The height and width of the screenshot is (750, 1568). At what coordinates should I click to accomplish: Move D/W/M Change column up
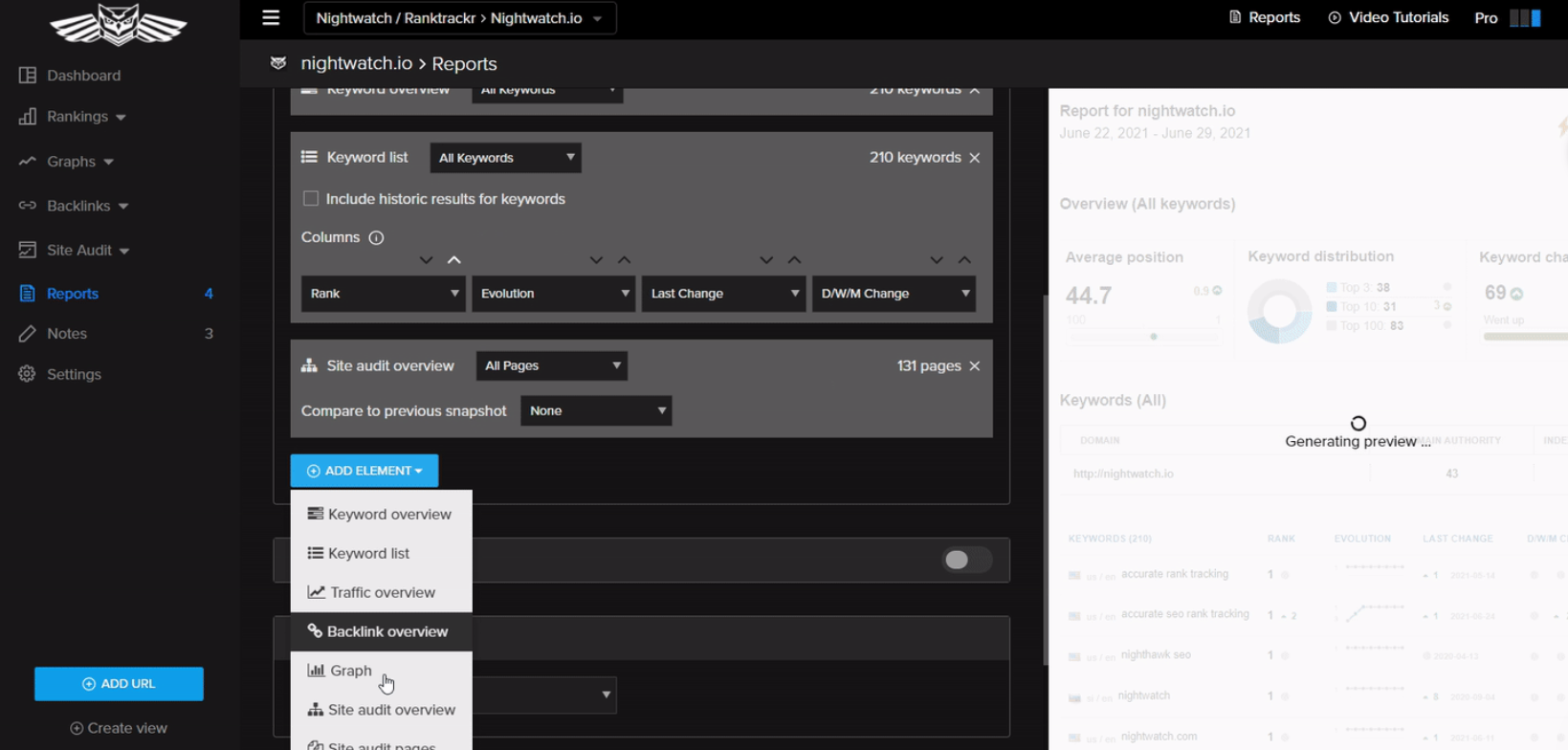964,260
